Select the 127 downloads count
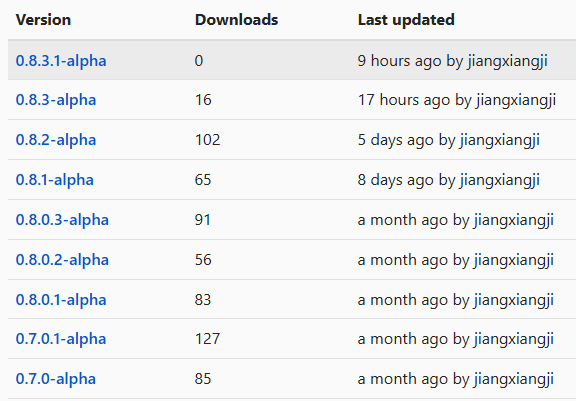Image resolution: width=576 pixels, height=401 pixels. click(208, 339)
